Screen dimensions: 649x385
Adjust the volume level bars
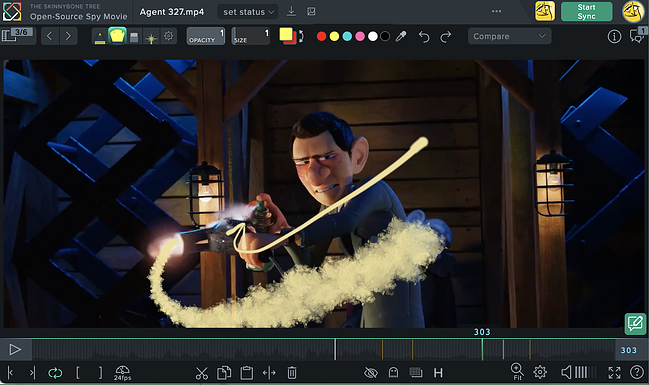coord(586,372)
